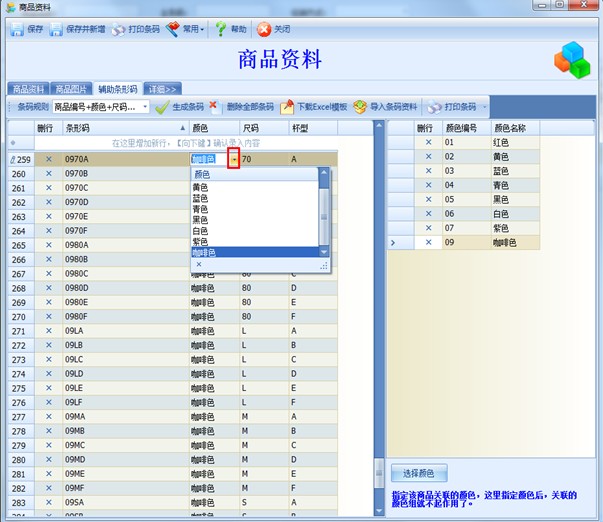The height and width of the screenshot is (522, 603).
Task: Click the red 关闭 close icon
Action: [264, 30]
